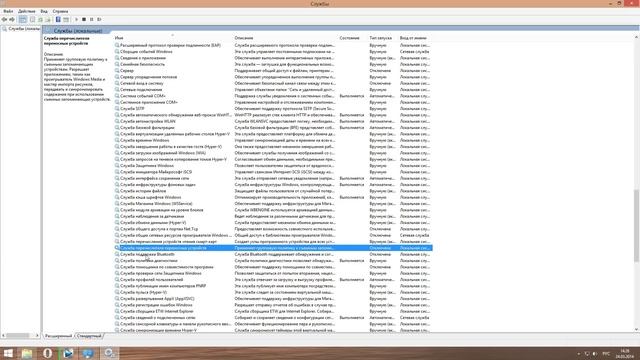Image resolution: width=640 pixels, height=360 pixels.
Task: Click the horizontal scrollbar thumb under the left tree
Action: 17,336
